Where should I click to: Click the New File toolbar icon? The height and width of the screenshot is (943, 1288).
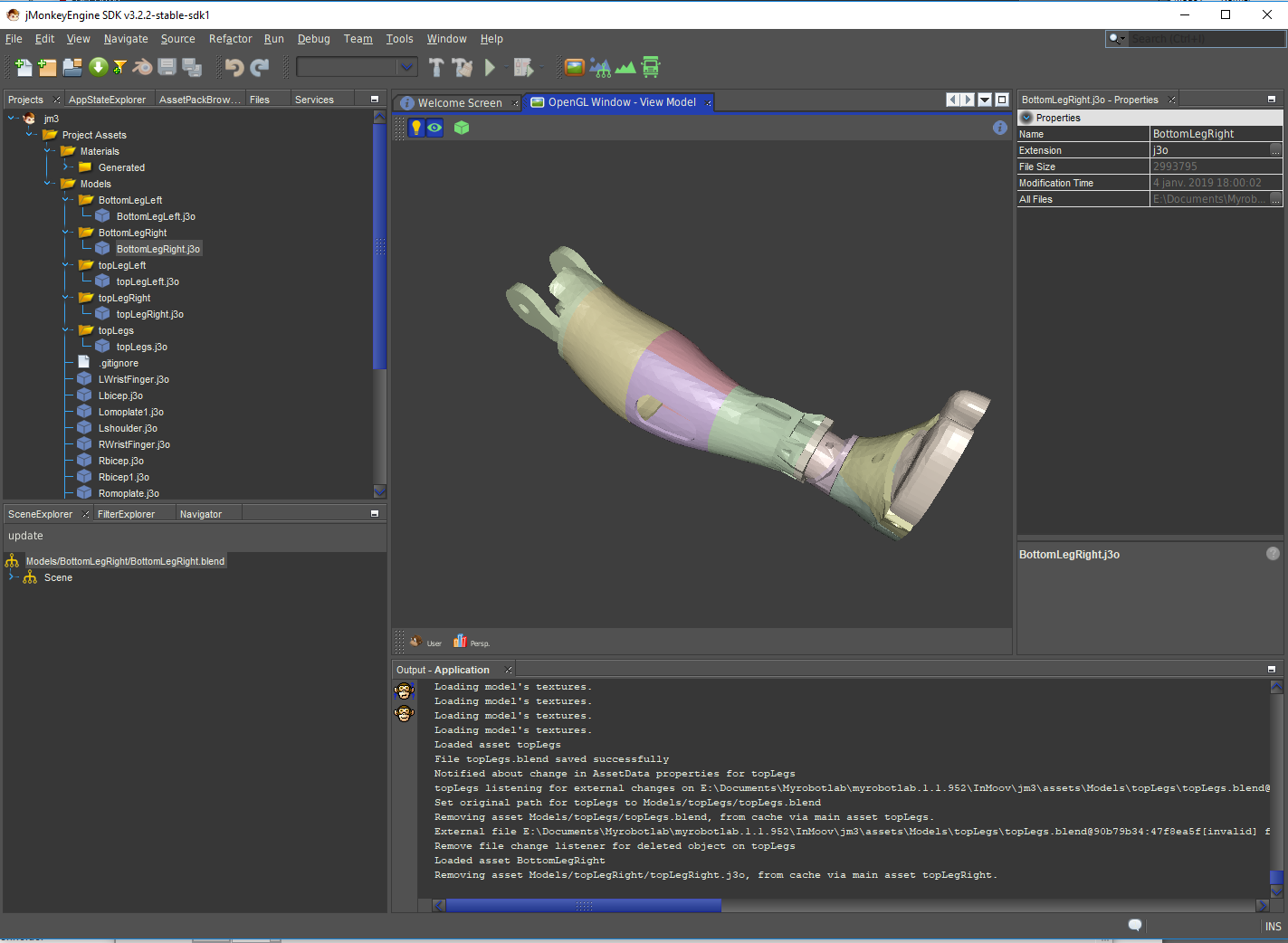tap(24, 67)
